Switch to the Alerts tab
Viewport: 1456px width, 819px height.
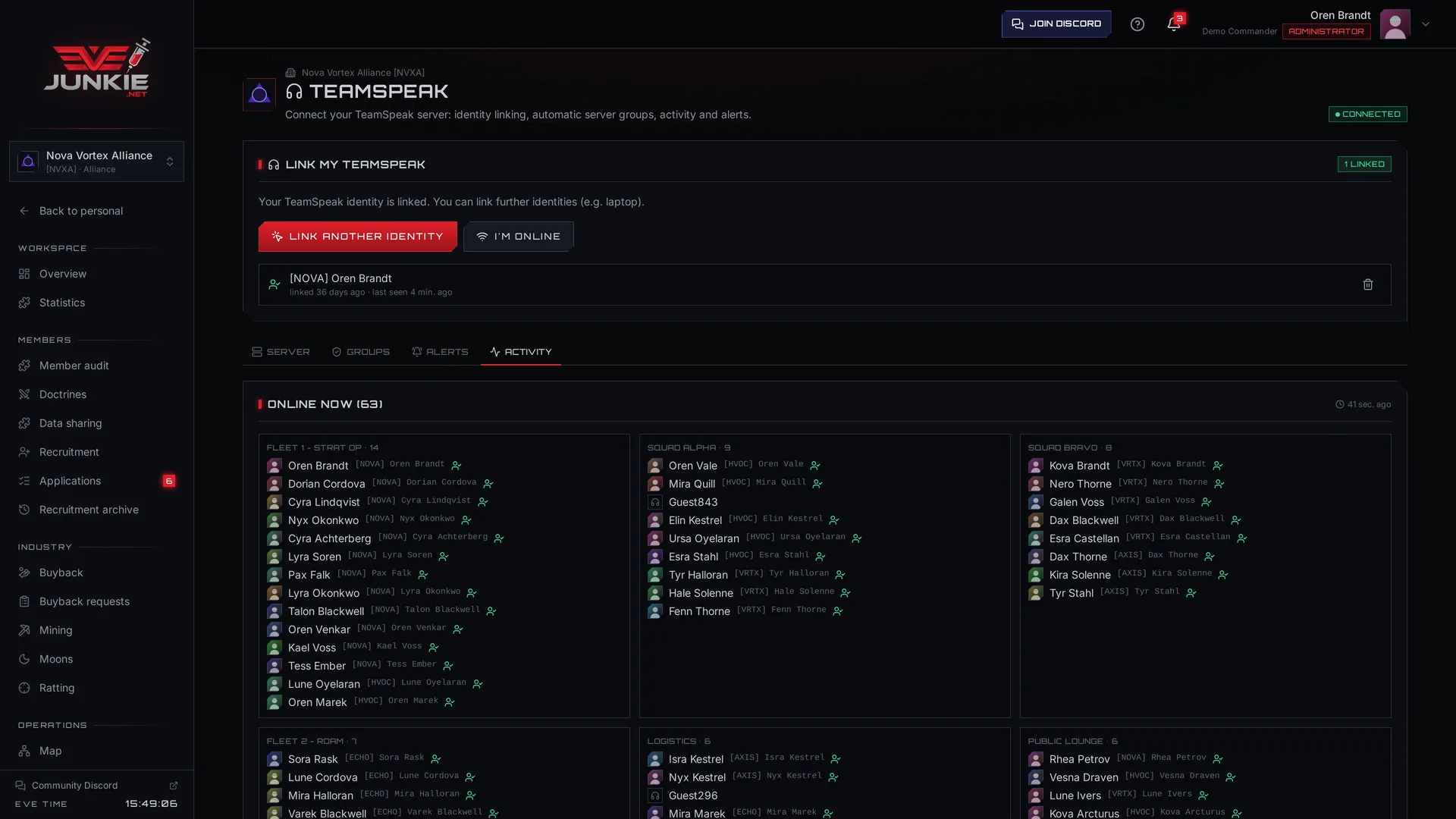click(440, 352)
